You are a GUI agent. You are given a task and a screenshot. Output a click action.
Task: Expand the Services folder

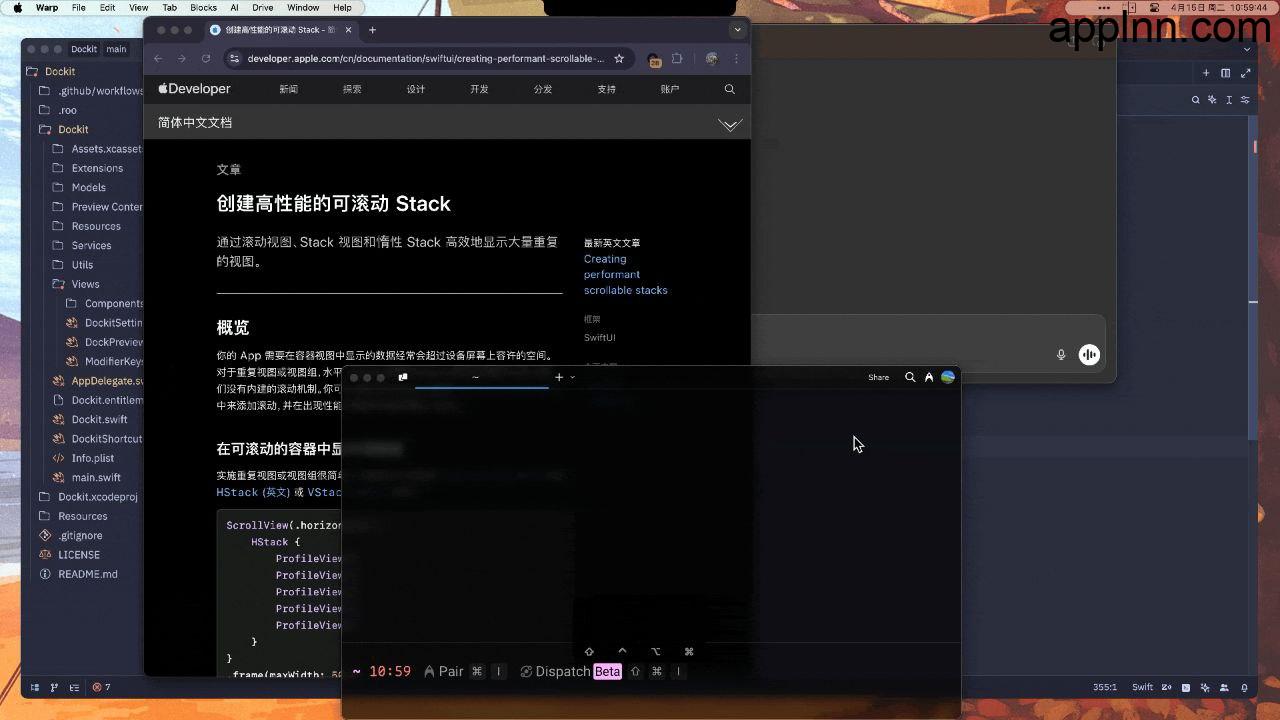(91, 245)
